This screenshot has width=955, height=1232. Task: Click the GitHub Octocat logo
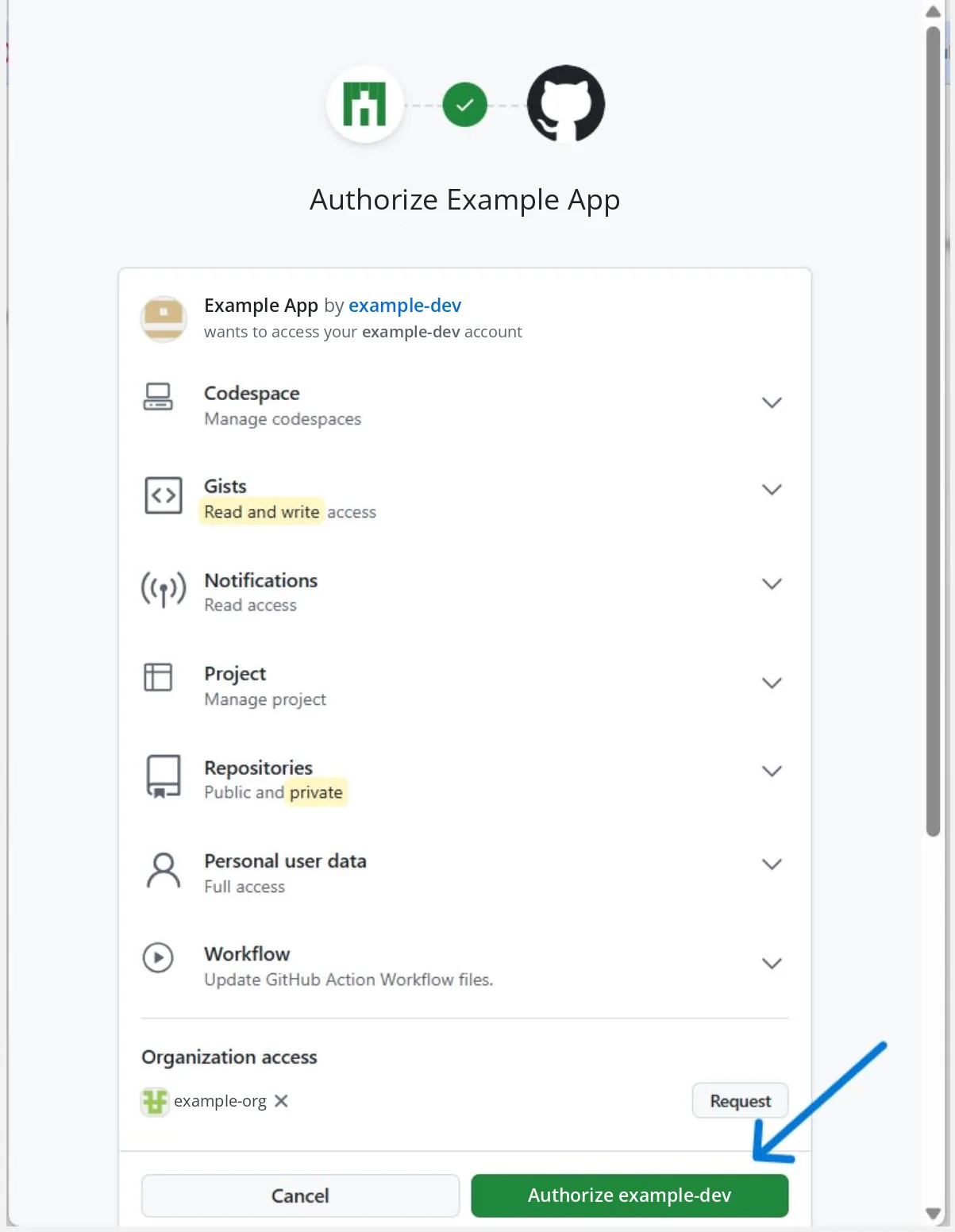[566, 104]
